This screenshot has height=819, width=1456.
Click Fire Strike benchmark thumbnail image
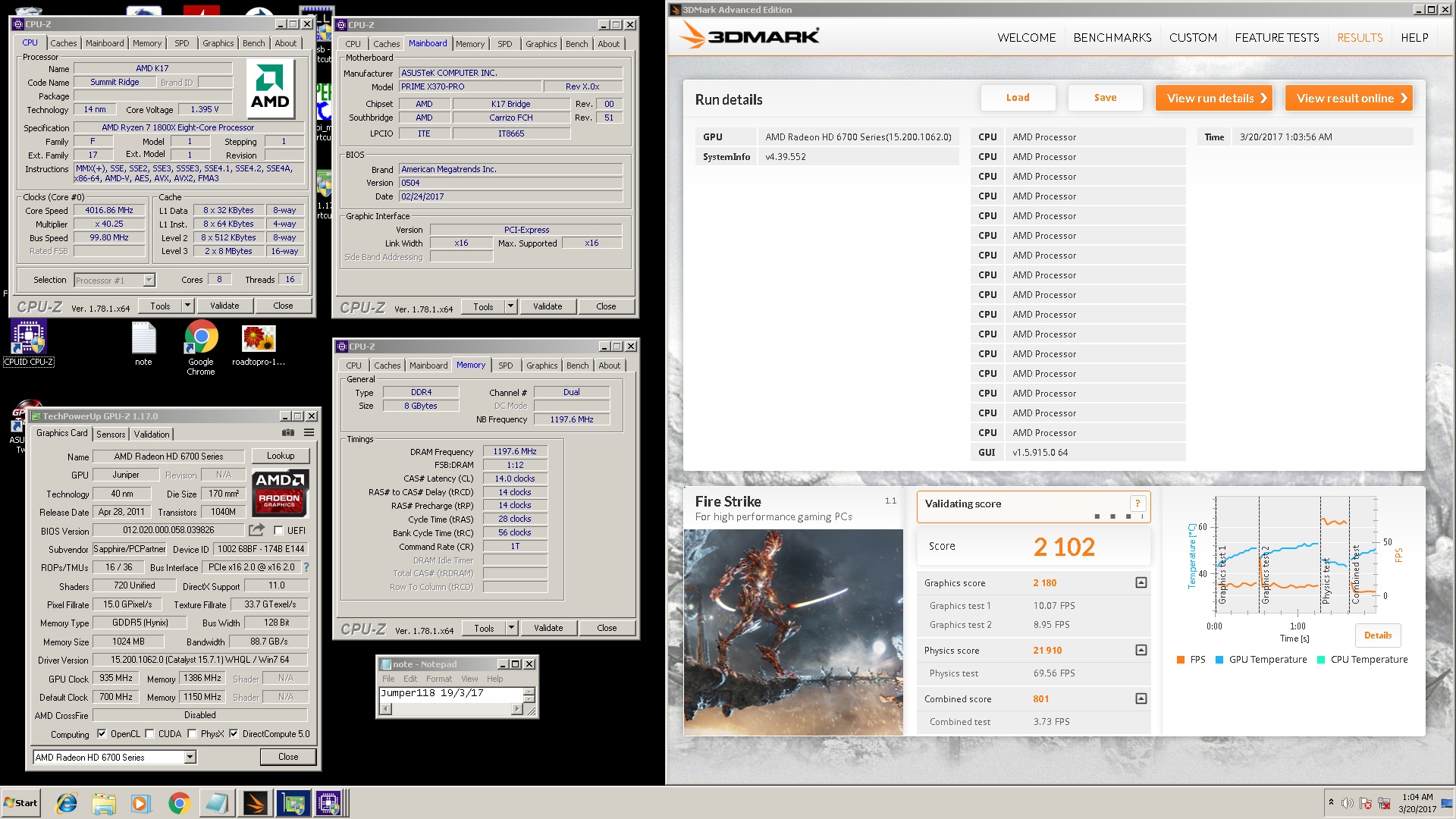(x=793, y=632)
